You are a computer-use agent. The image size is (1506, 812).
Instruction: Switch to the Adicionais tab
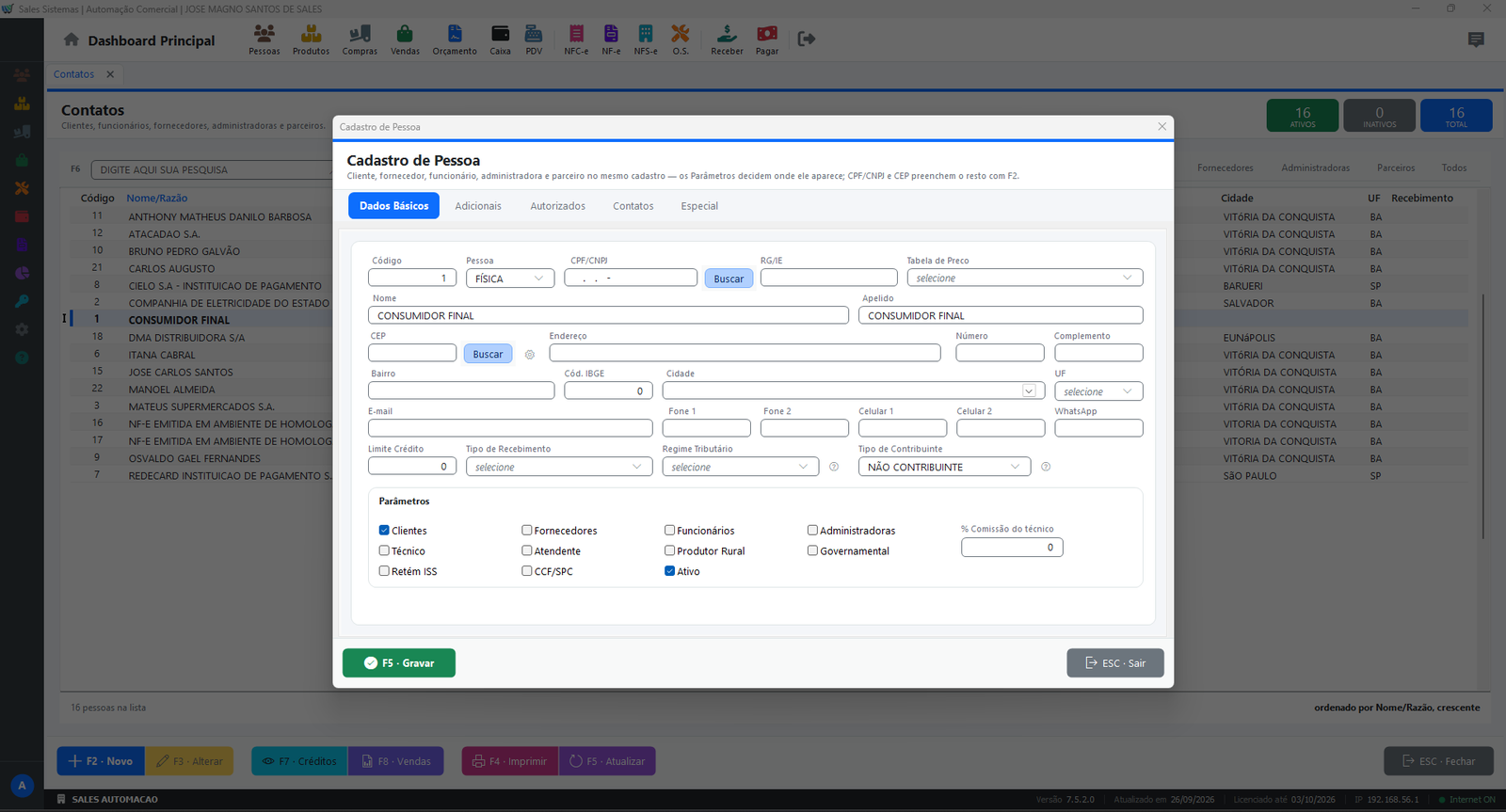click(478, 206)
